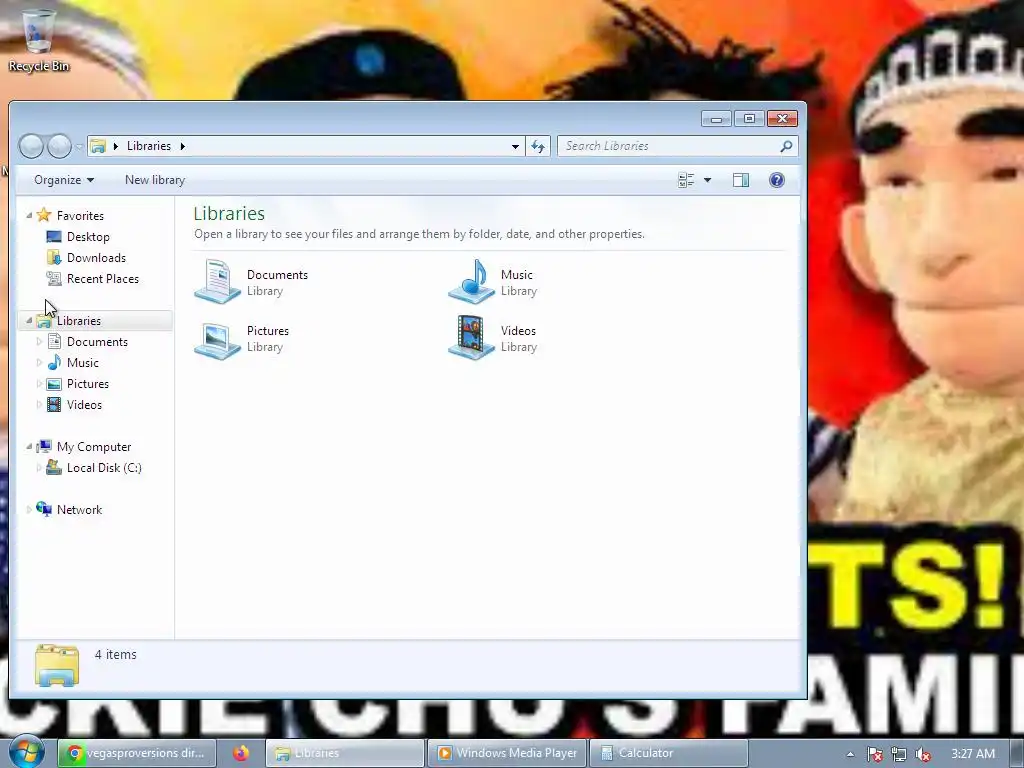
Task: Select Local Disk (C:) in the tree
Action: [104, 468]
